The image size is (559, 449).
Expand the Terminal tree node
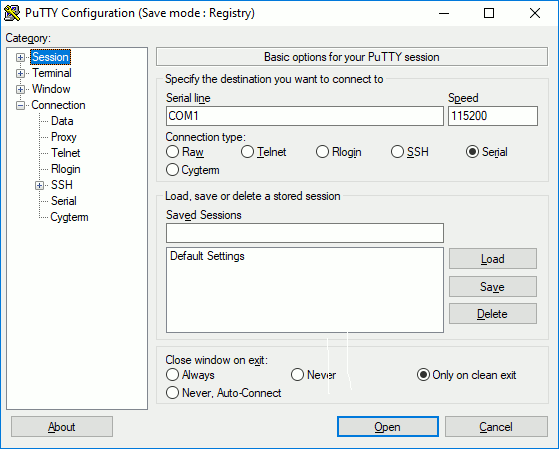(x=20, y=73)
